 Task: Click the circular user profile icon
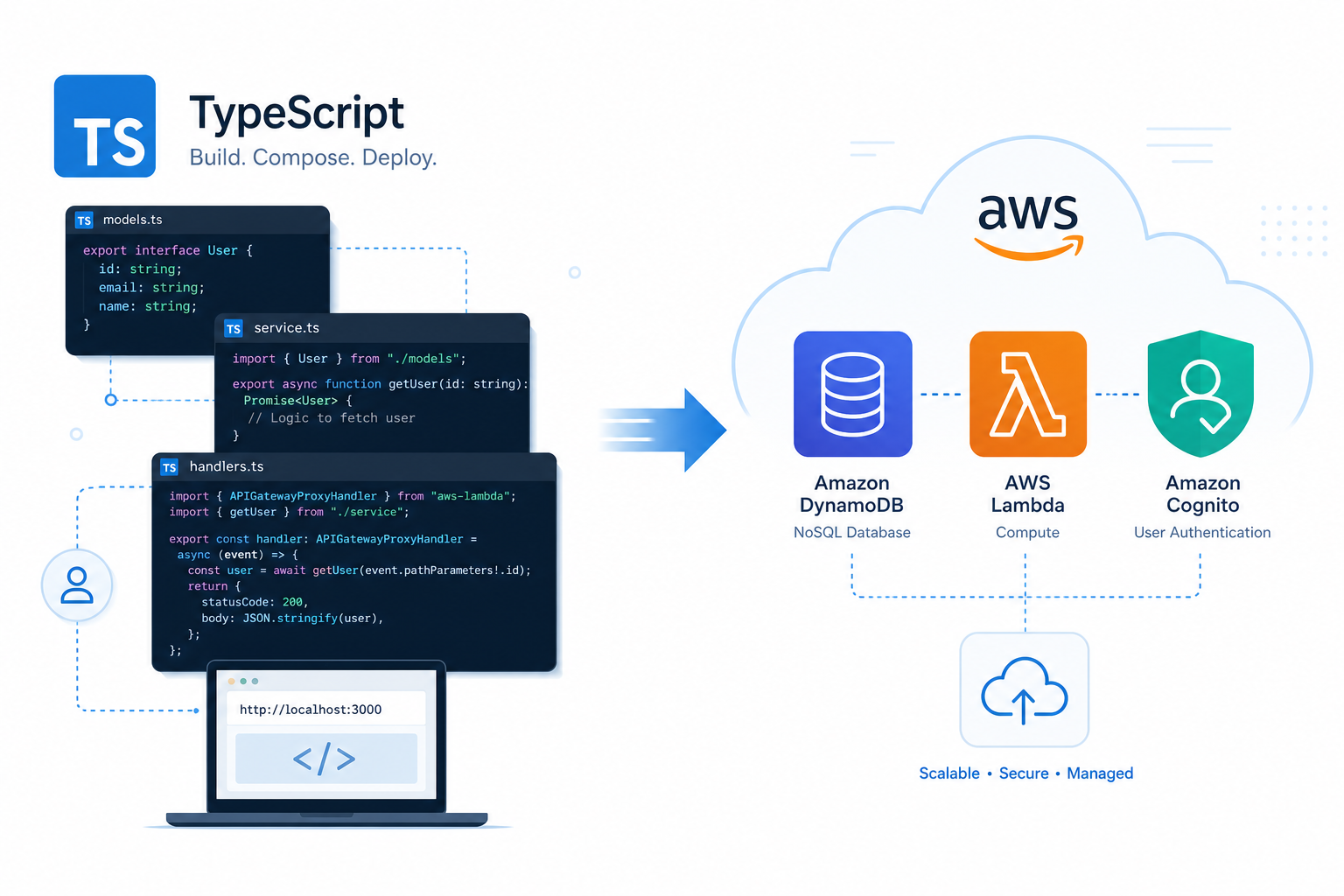tap(77, 585)
